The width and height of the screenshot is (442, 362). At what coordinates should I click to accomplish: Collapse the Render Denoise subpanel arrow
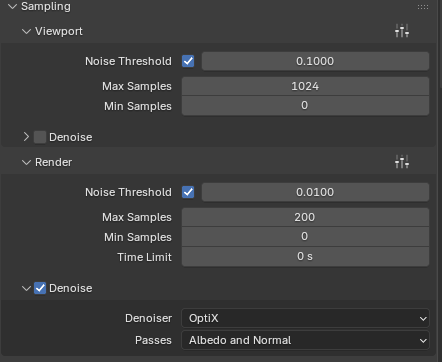(x=26, y=288)
